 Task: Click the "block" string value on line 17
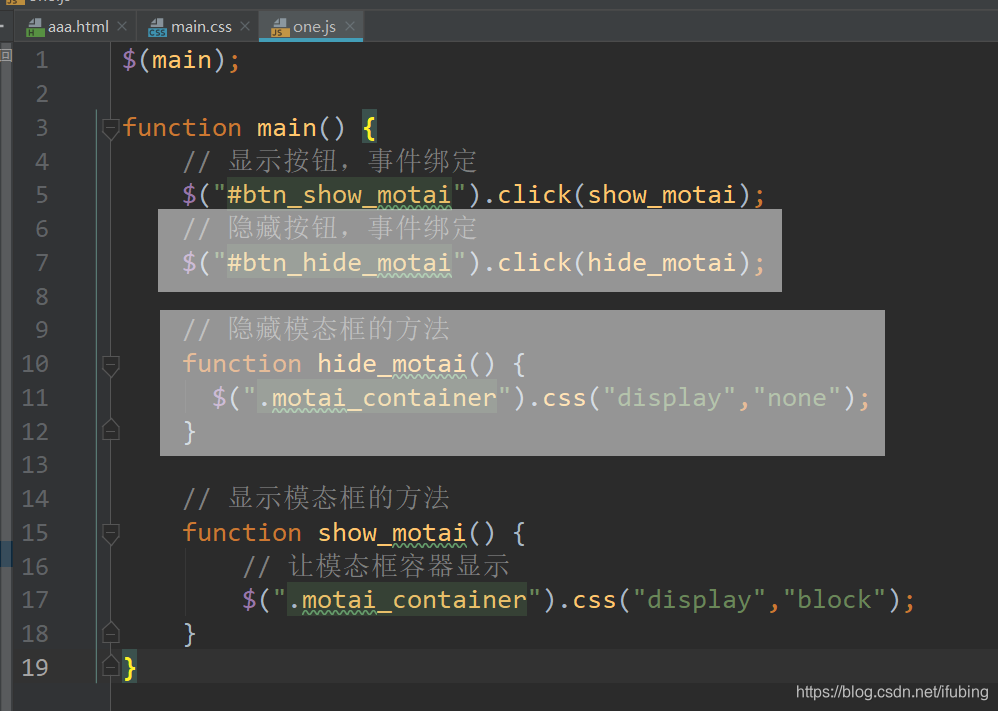point(834,600)
